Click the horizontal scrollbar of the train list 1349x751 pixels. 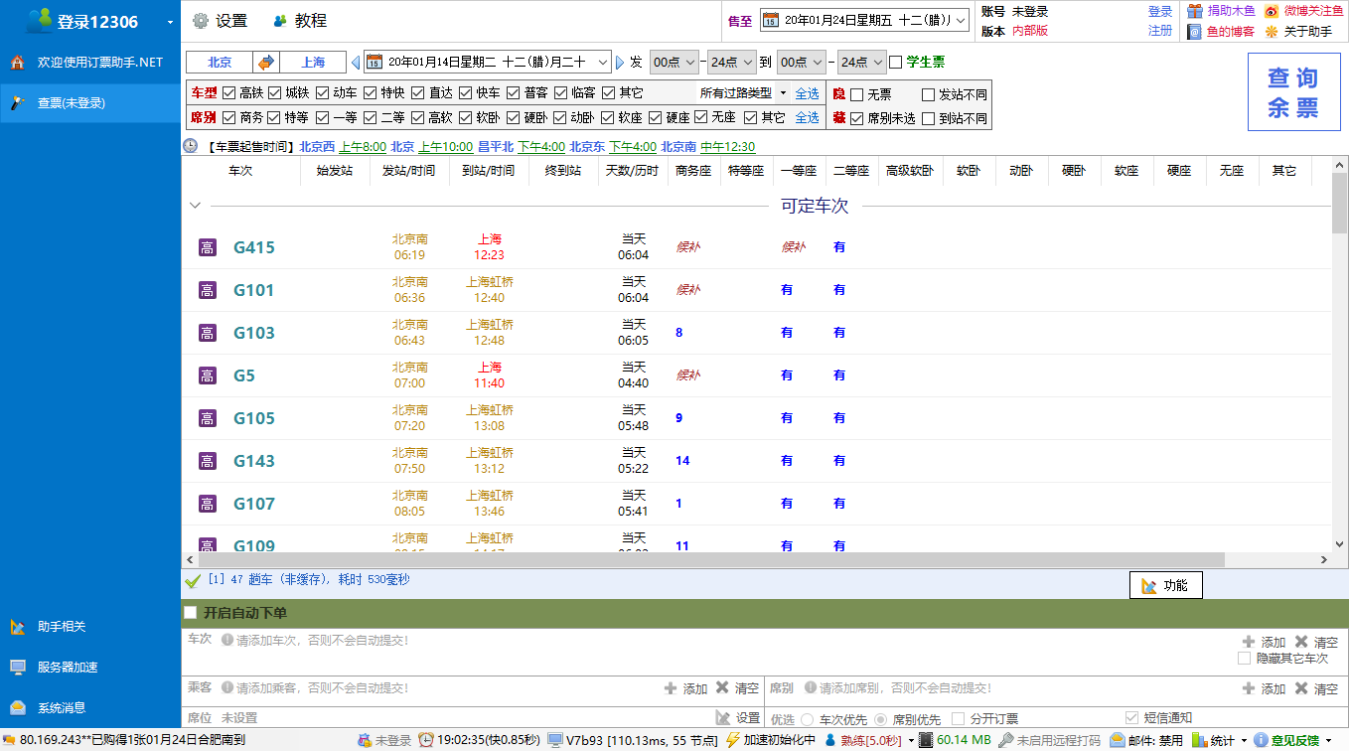pyautogui.click(x=758, y=560)
